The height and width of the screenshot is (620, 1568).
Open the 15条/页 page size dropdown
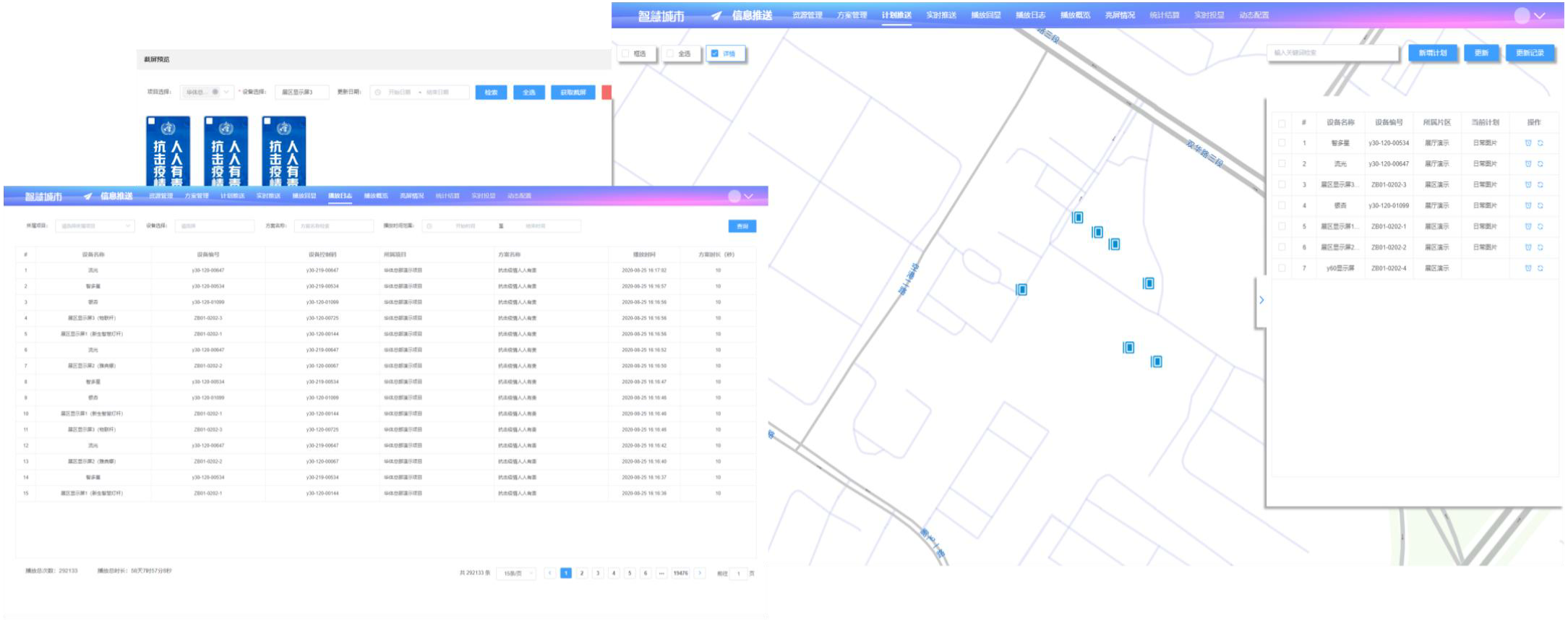click(x=516, y=573)
